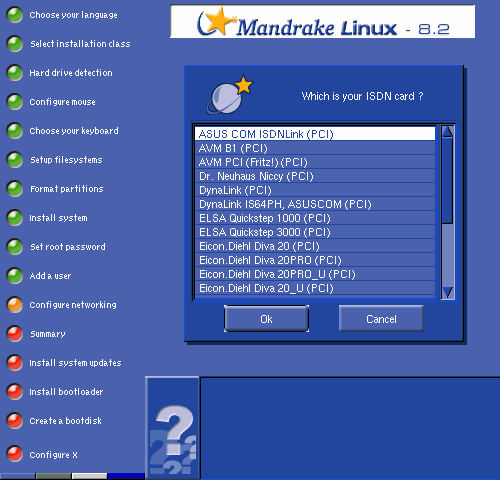Select the light blue theme color swatch
The image size is (500, 480).
coord(17,476)
